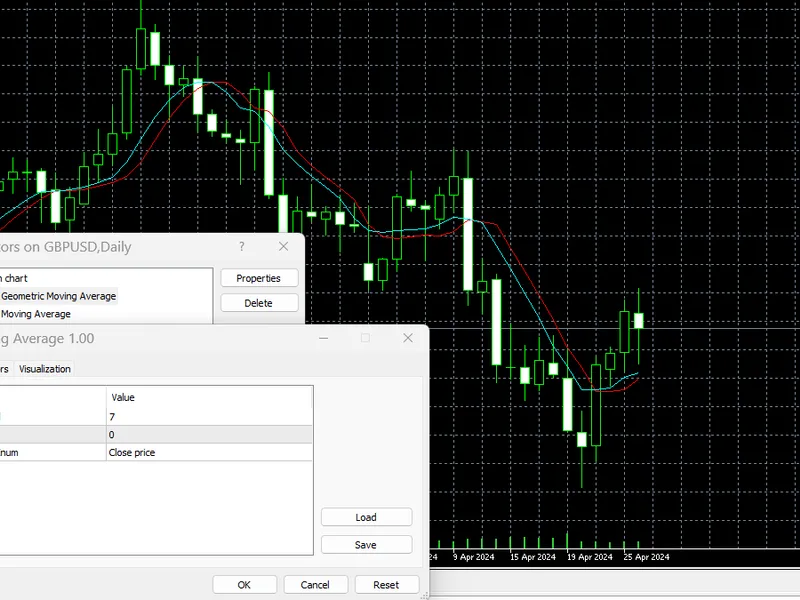Close the indicators on GBPUSD,Daily dialog
The width and height of the screenshot is (800, 600).
click(x=284, y=246)
